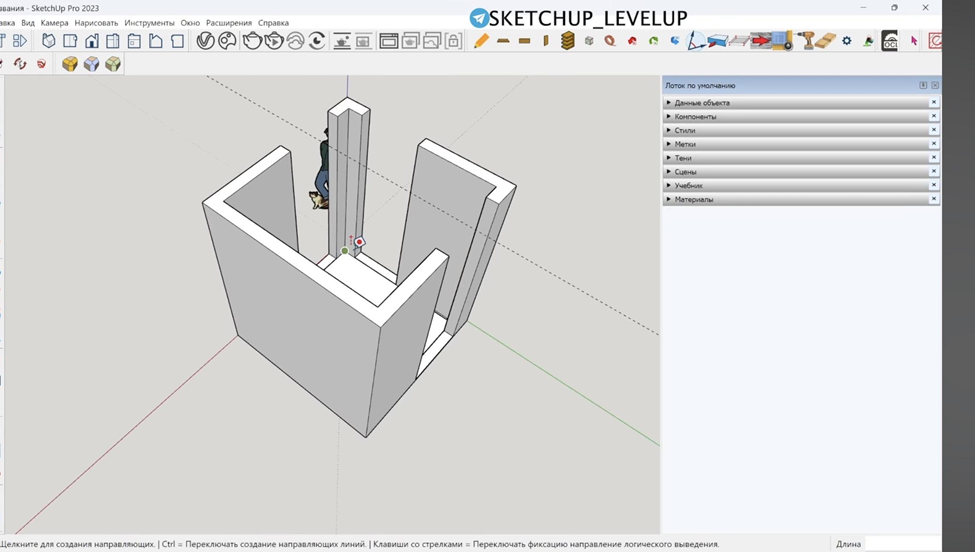Image resolution: width=975 pixels, height=552 pixels.
Task: Click the panel cart icon
Action: (782, 41)
